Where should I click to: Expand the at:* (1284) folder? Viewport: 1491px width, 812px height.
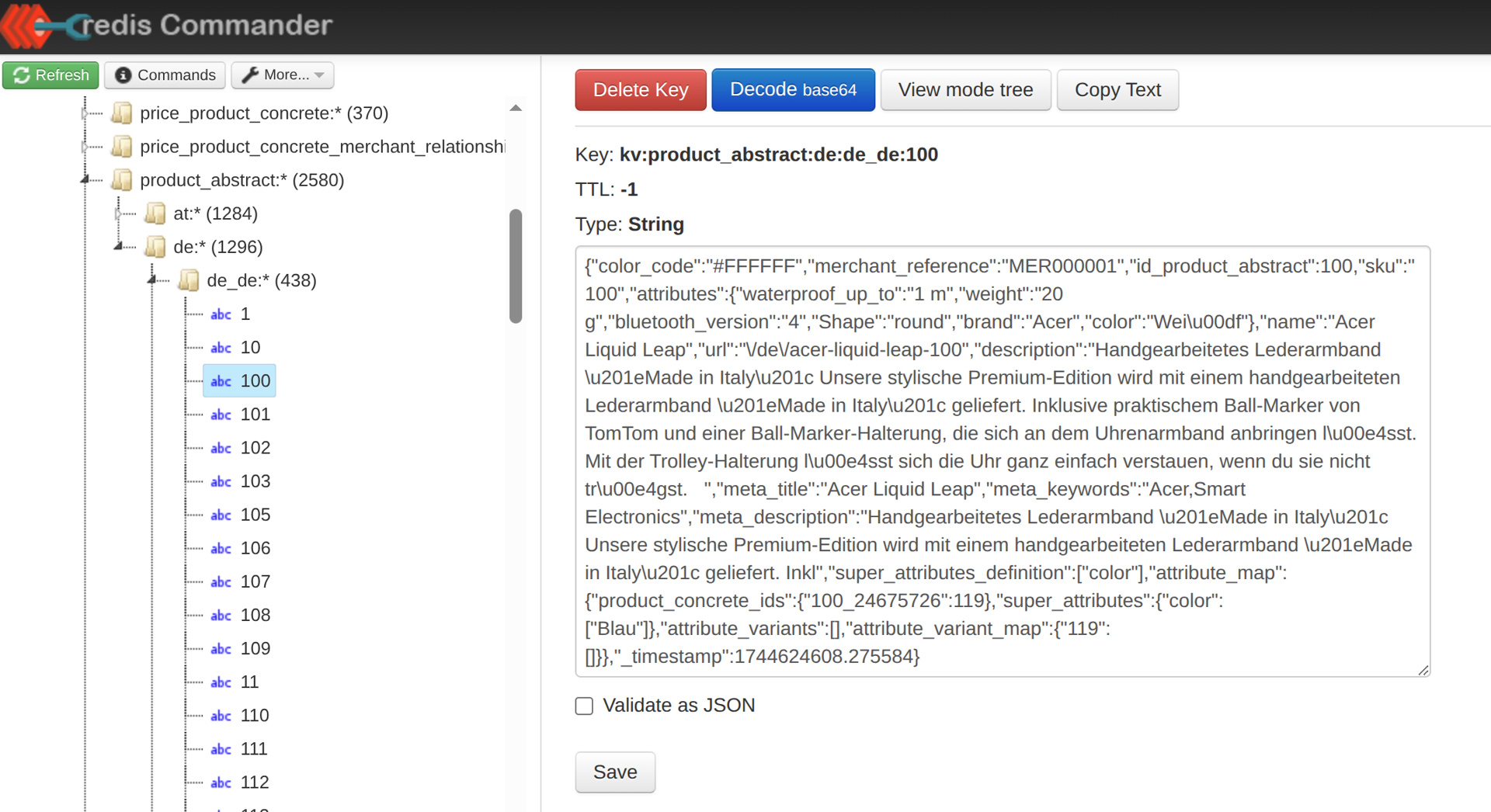click(118, 213)
